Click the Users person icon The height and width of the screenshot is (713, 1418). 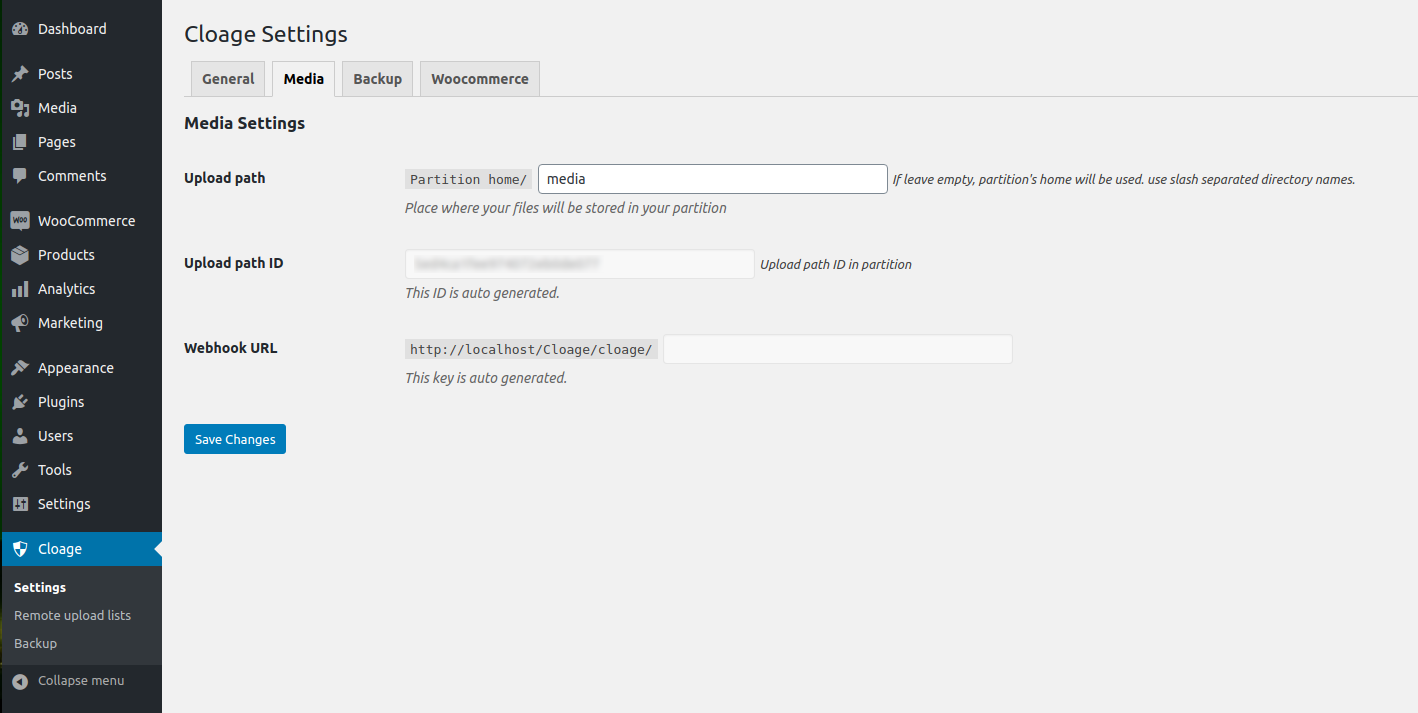20,436
